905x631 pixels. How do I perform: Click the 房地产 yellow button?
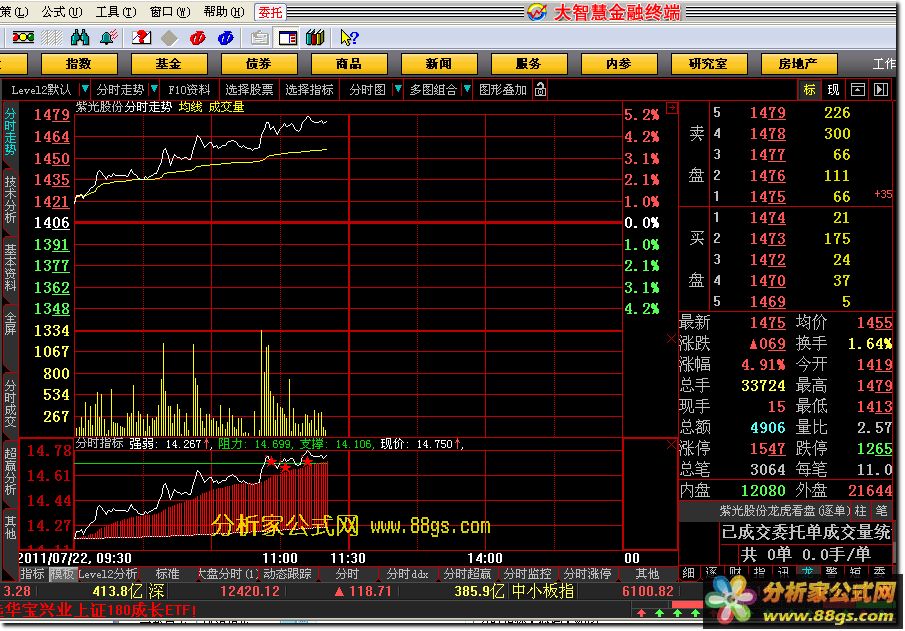point(799,64)
